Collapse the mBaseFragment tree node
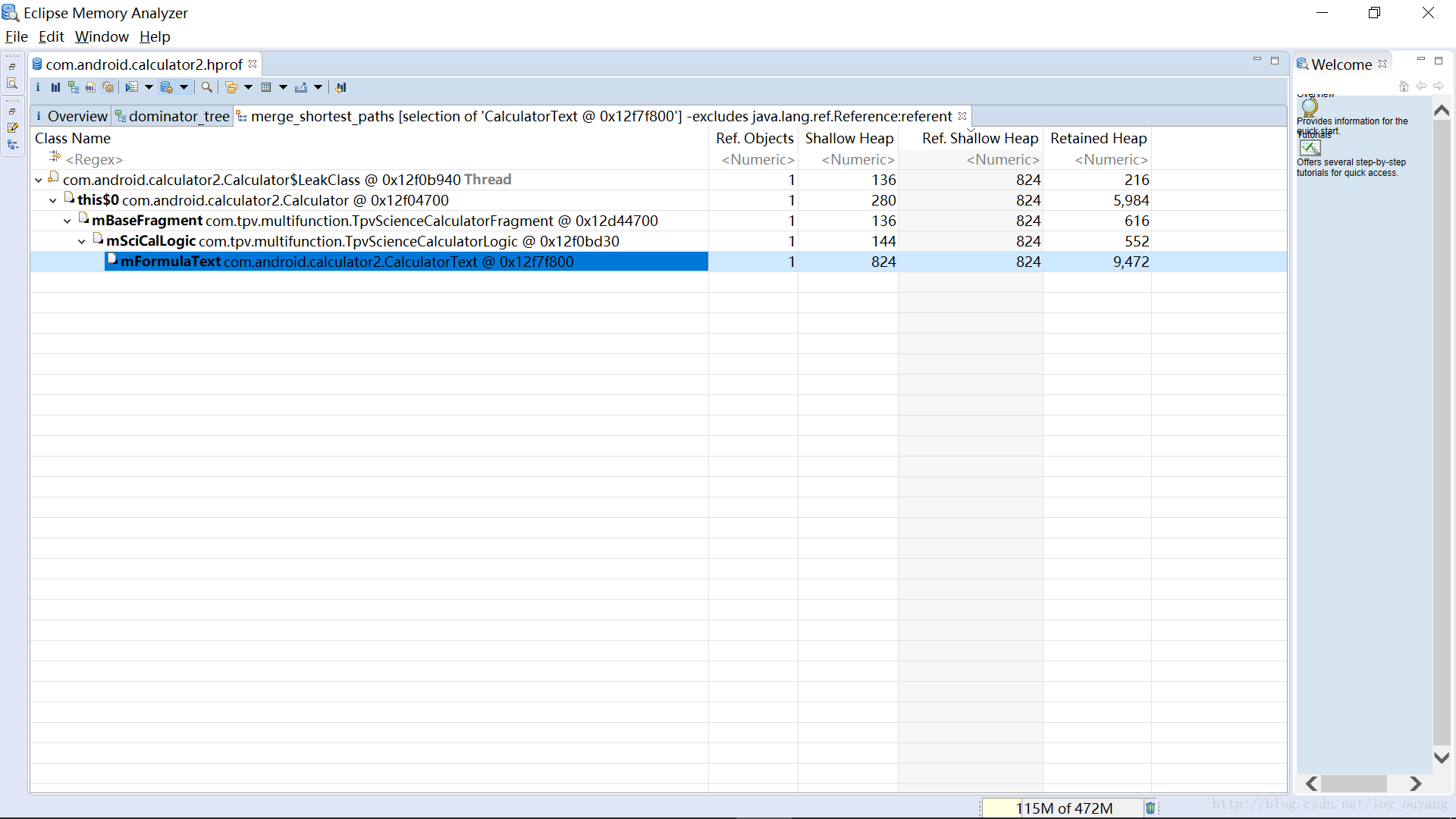 67,221
